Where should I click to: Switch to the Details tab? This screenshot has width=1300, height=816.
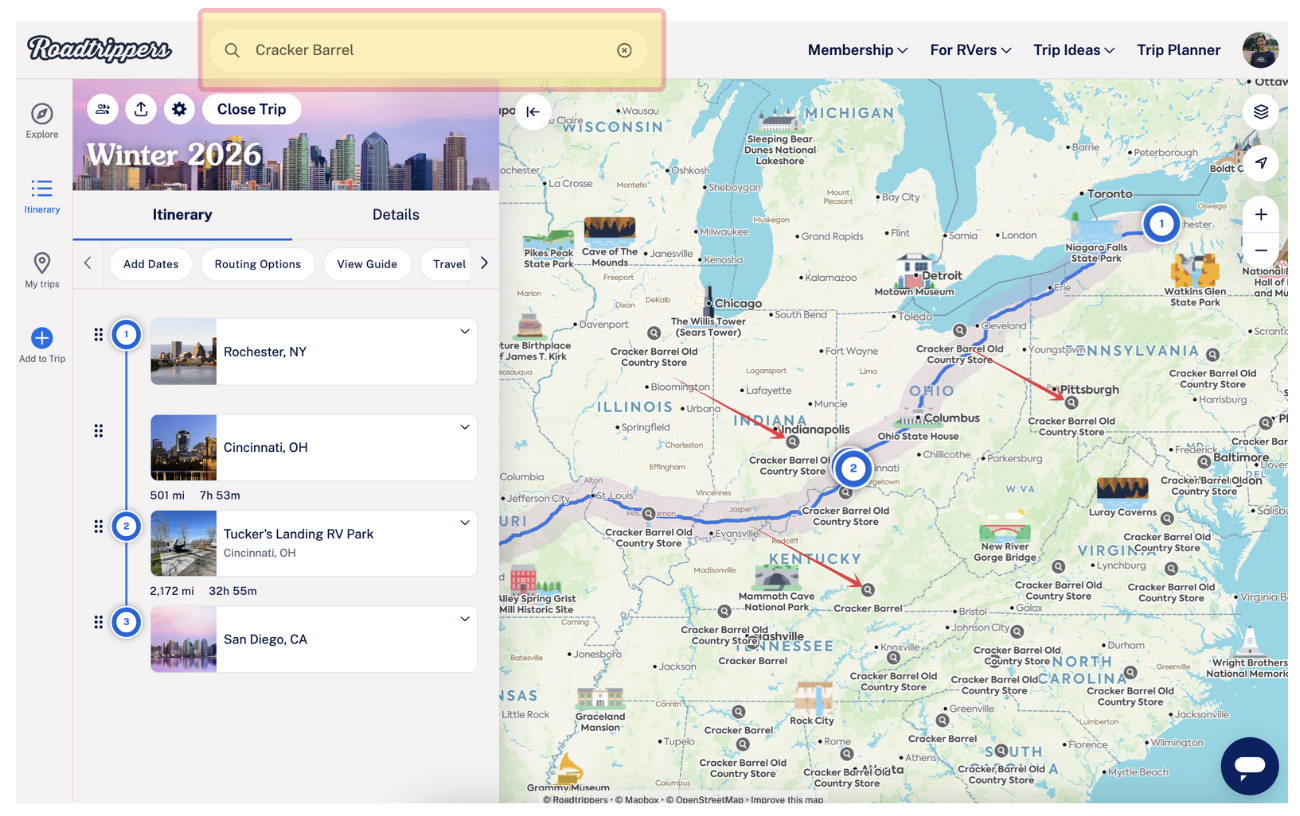(395, 214)
